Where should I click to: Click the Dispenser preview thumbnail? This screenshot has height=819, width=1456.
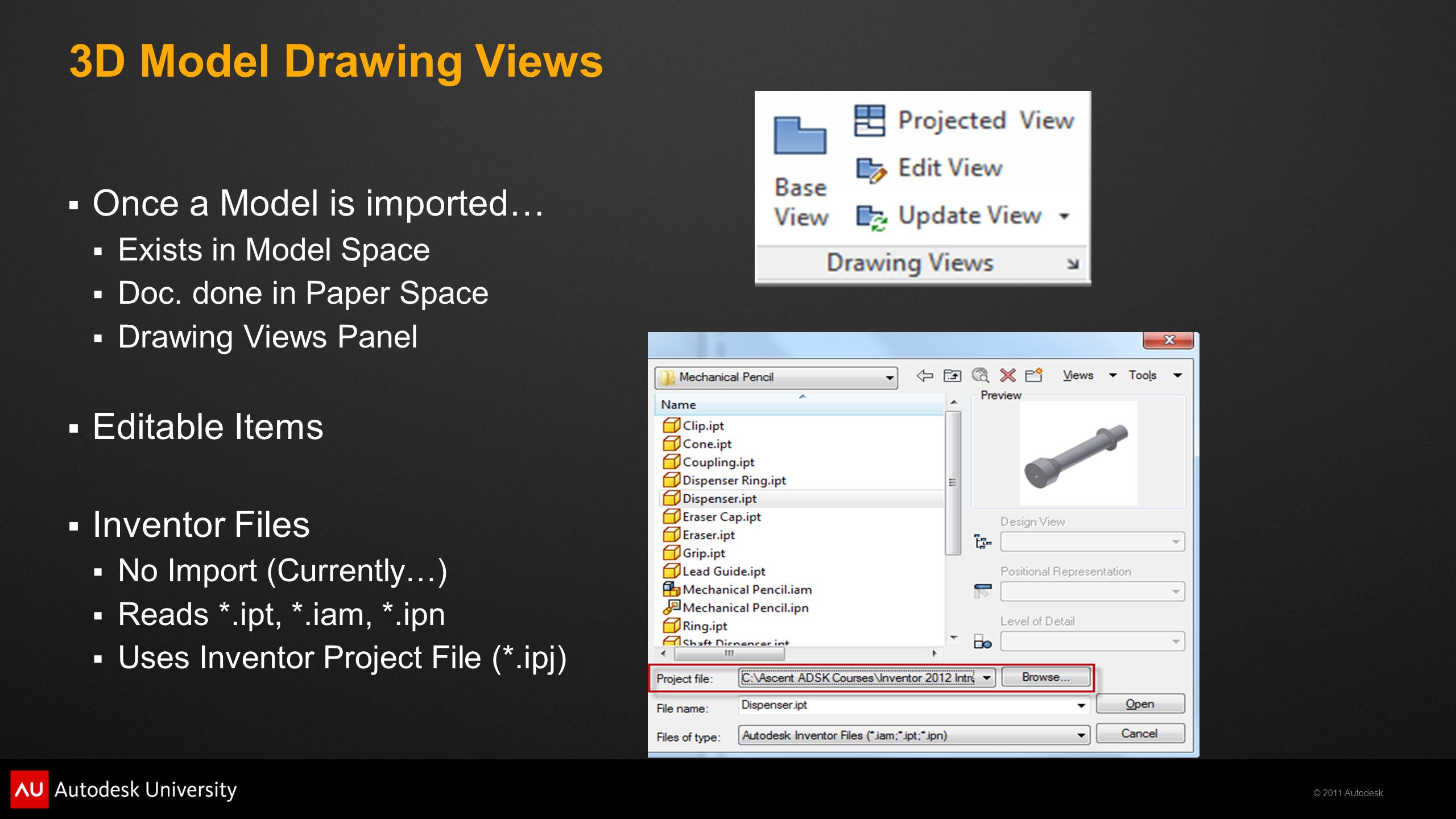coord(1078,453)
